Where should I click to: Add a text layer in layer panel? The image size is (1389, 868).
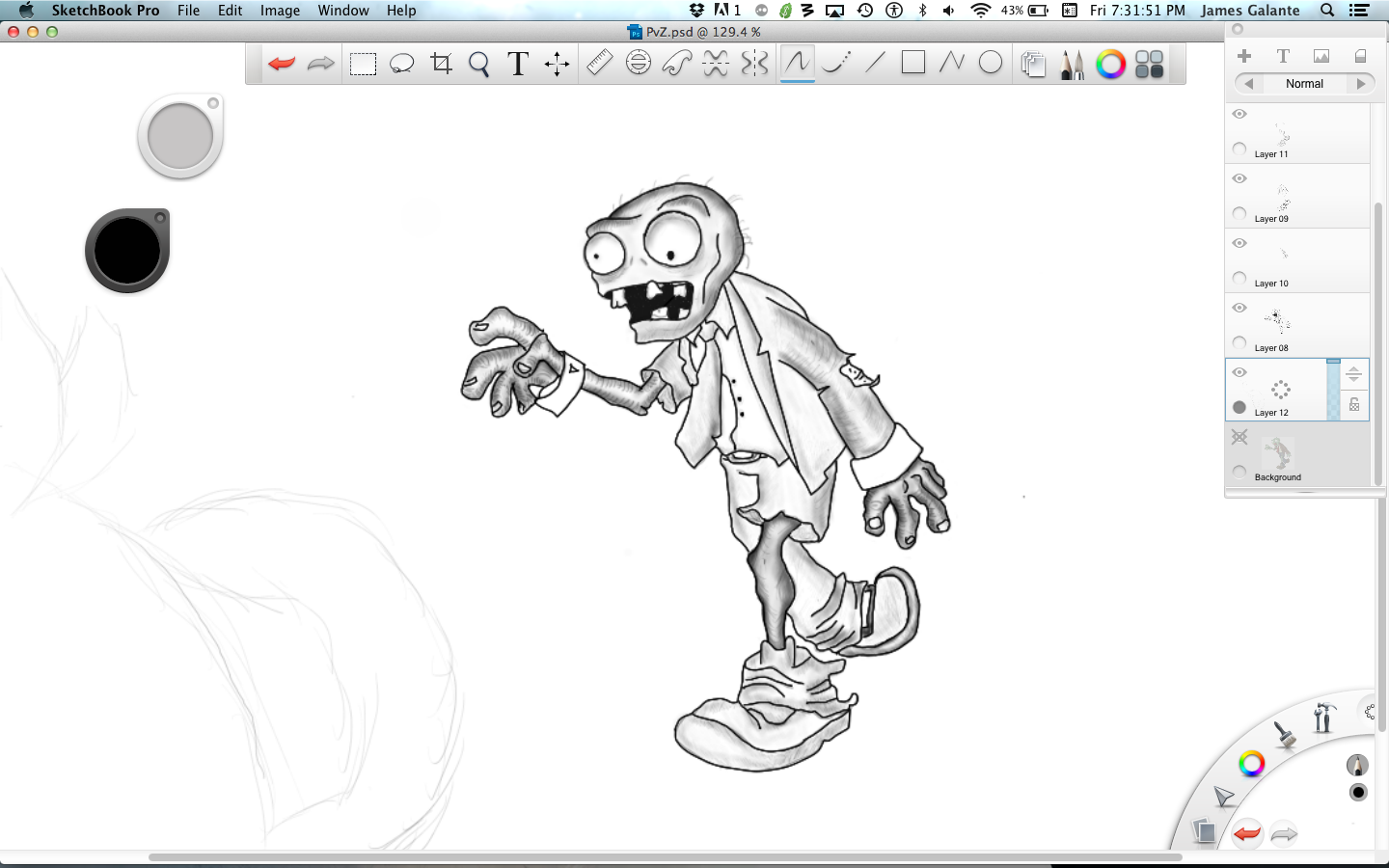pos(1283,56)
